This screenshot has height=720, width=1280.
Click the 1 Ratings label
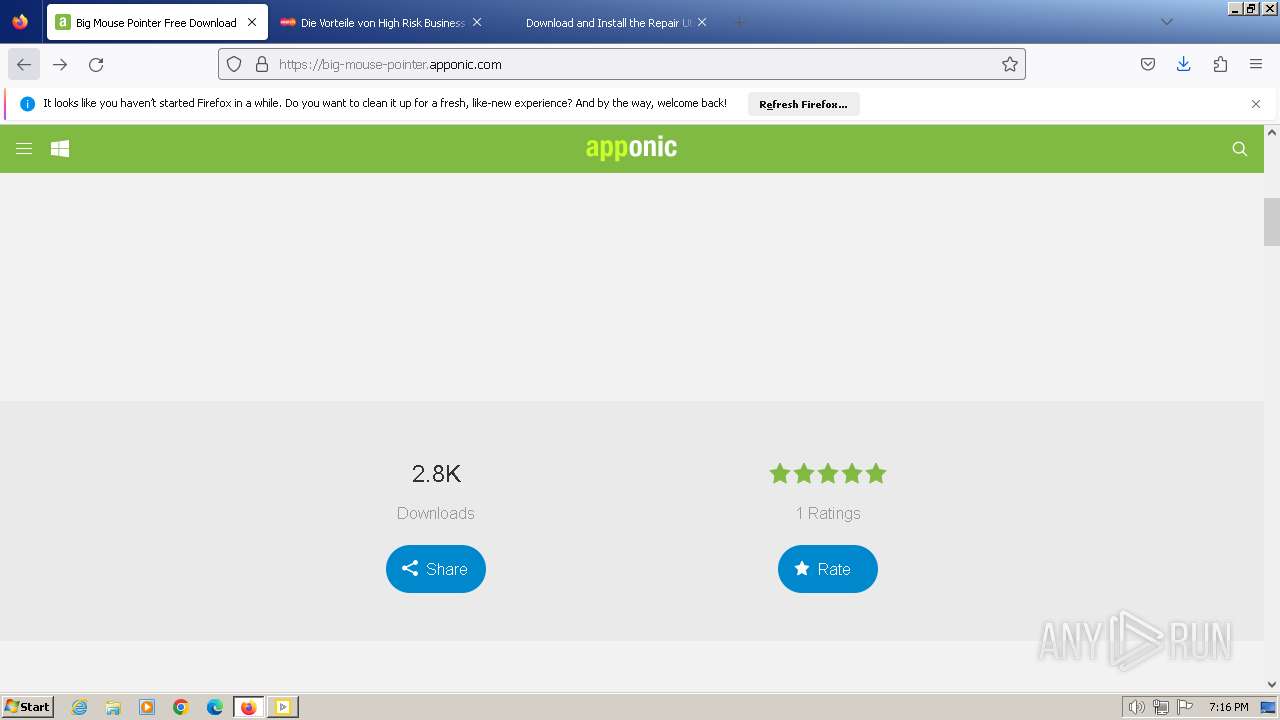click(828, 513)
